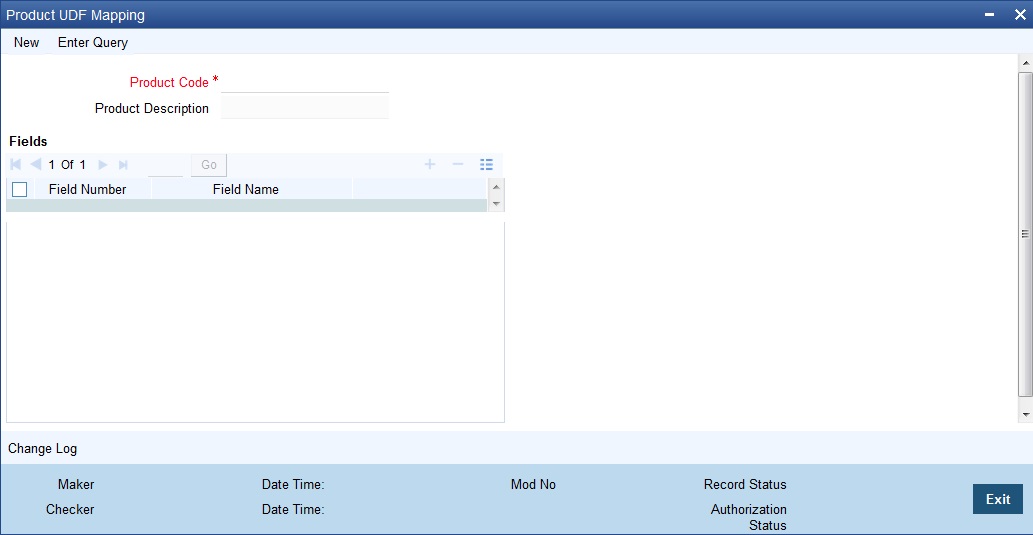This screenshot has width=1033, height=535.
Task: Go to next page of Fields
Action: (103, 164)
